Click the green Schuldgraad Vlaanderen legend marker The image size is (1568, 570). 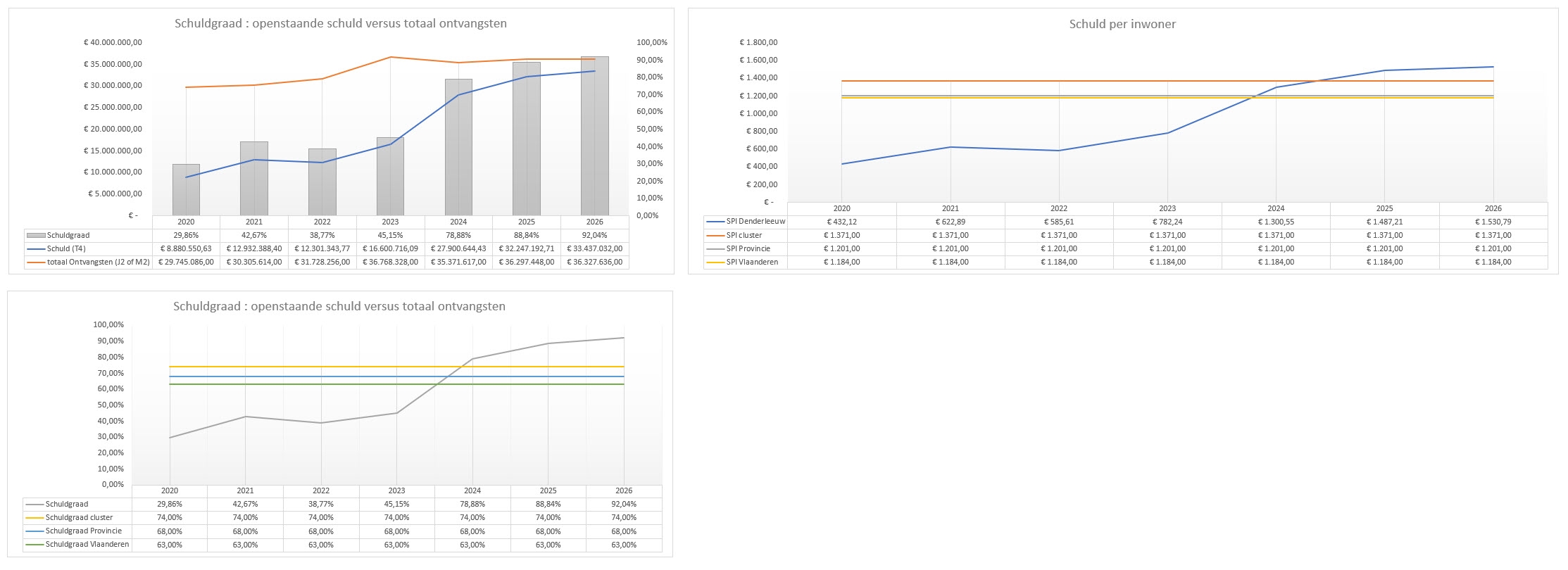tap(35, 545)
